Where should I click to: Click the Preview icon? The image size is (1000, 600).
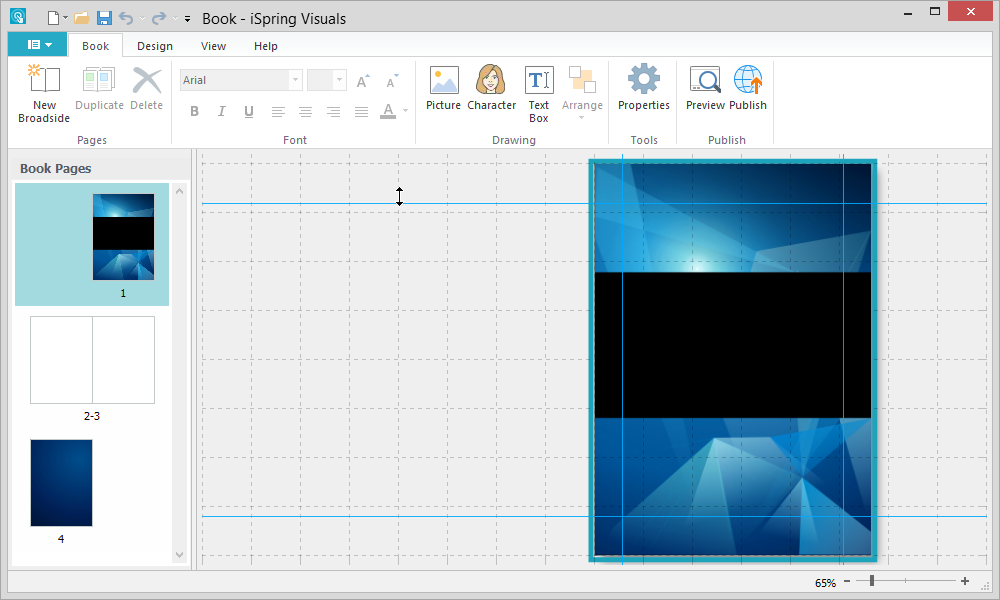tap(705, 81)
